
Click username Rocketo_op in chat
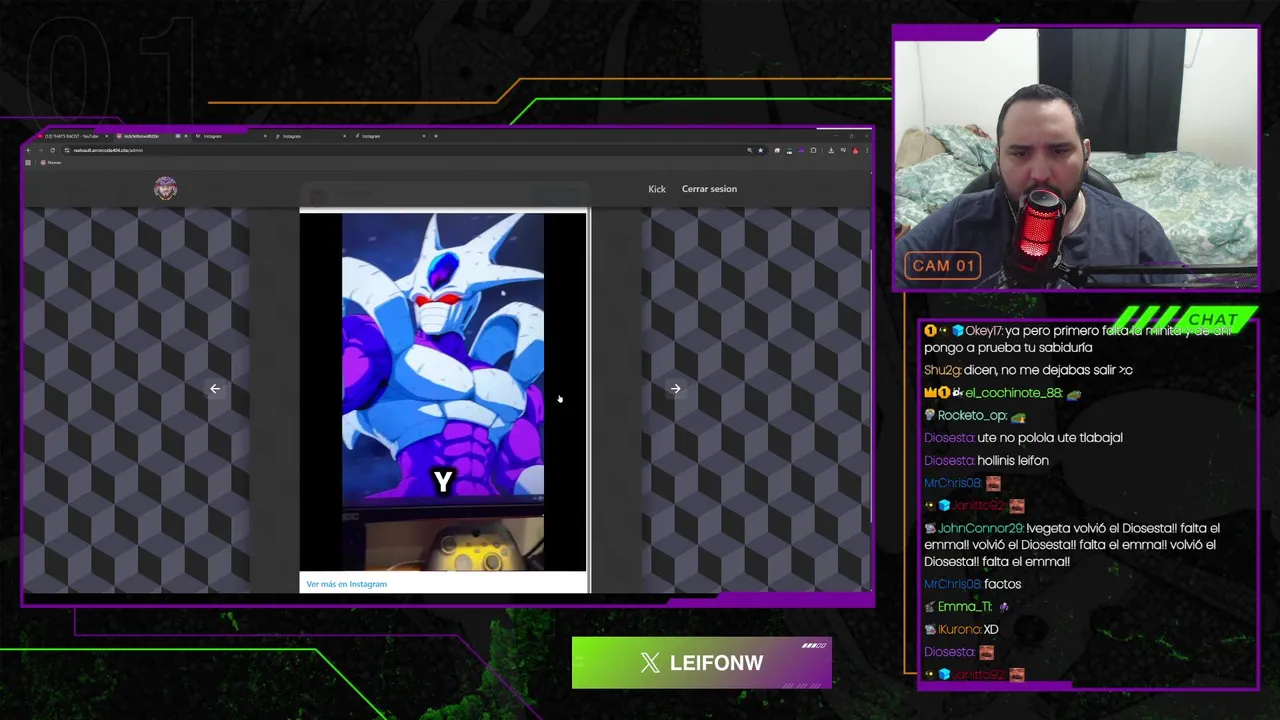coord(972,416)
